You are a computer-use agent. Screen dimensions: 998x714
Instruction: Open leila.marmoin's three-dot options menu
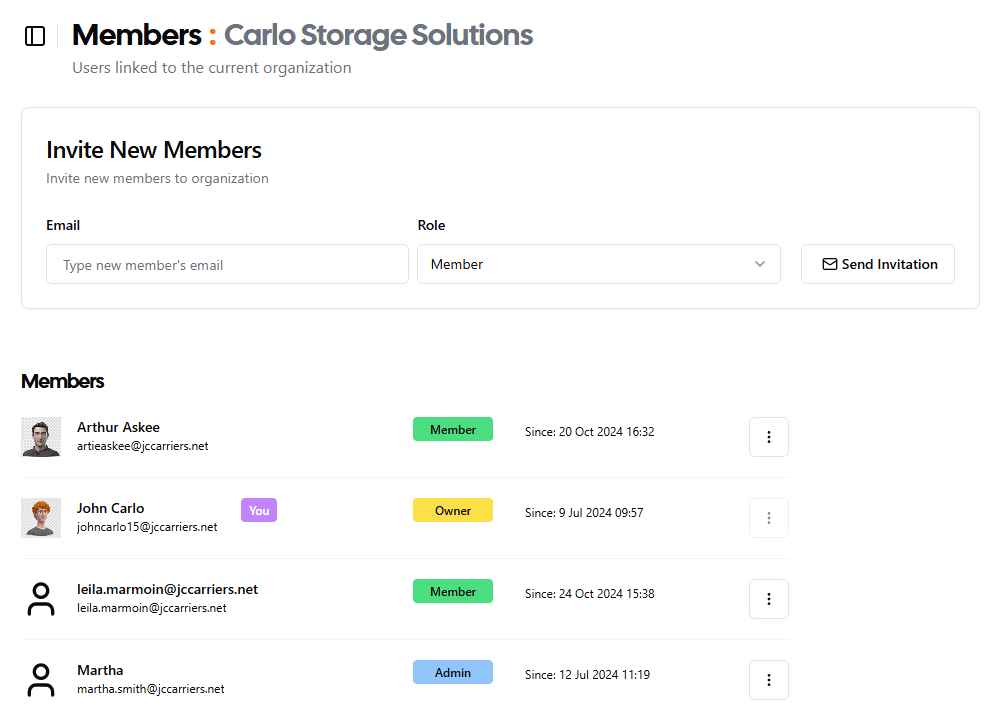[769, 599]
